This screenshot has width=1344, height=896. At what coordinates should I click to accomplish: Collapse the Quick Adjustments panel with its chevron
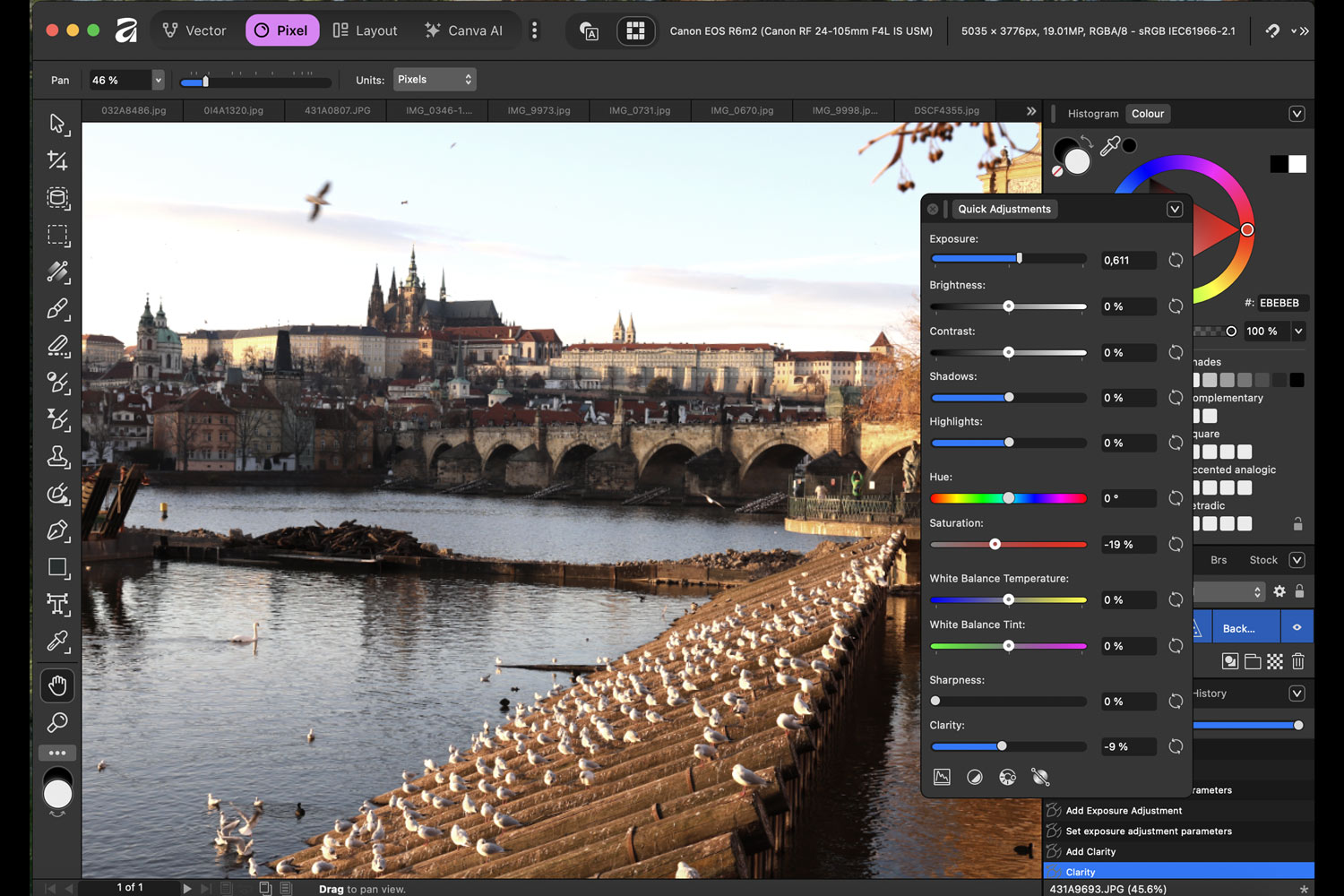click(x=1175, y=209)
